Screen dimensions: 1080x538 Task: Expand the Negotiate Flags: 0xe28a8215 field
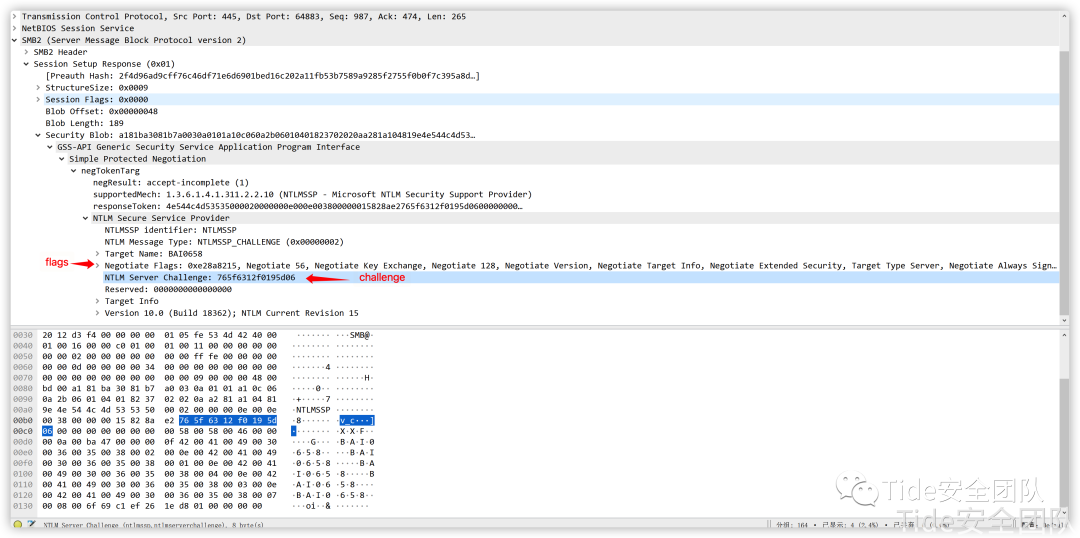(97, 265)
